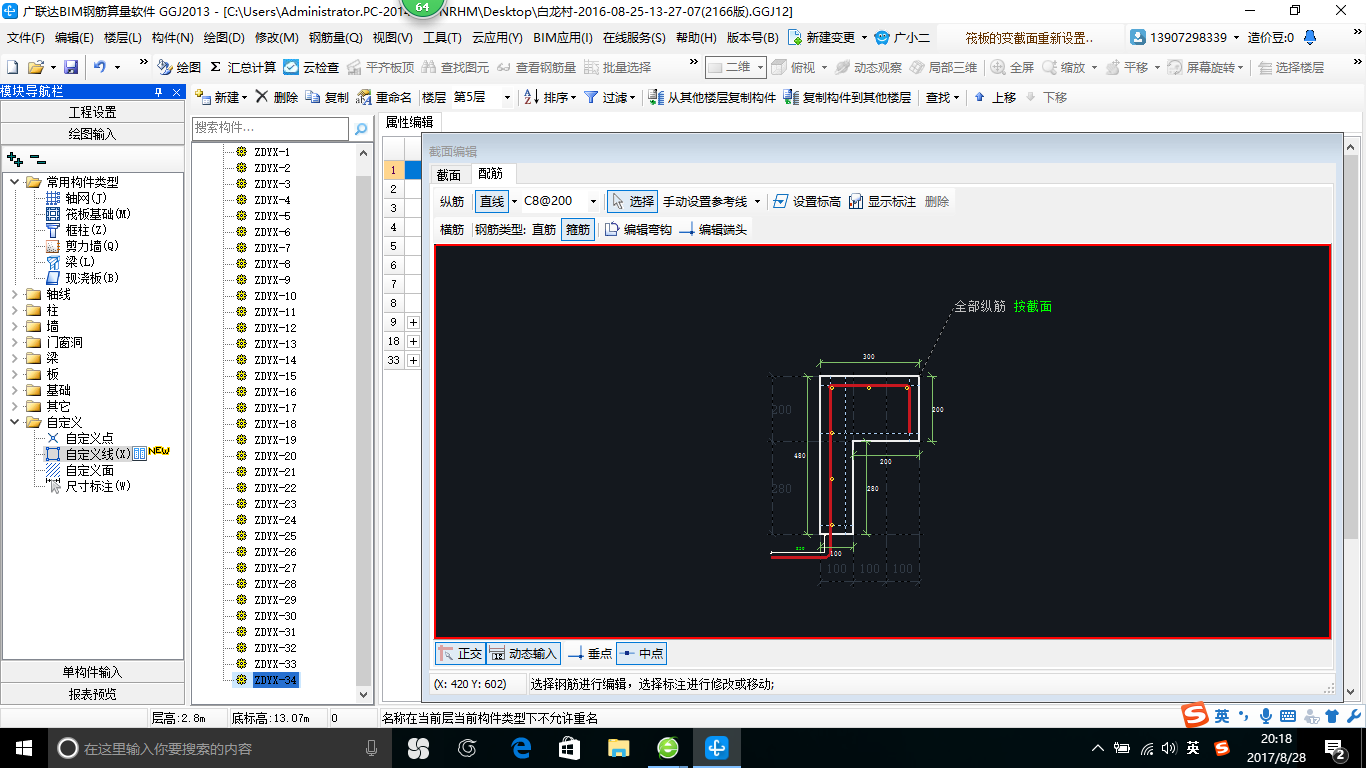Click 复制 copy component button

(327, 97)
